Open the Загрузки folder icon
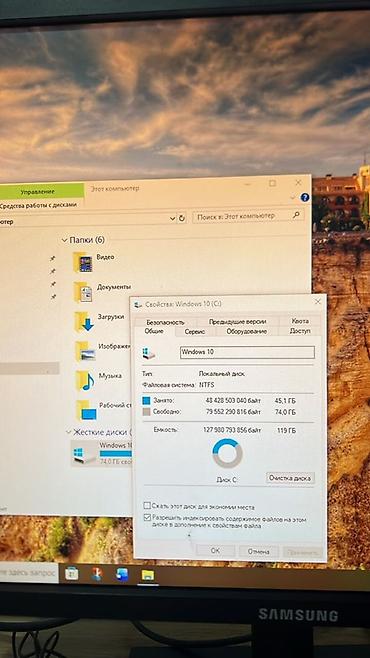The width and height of the screenshot is (370, 658). 84,322
